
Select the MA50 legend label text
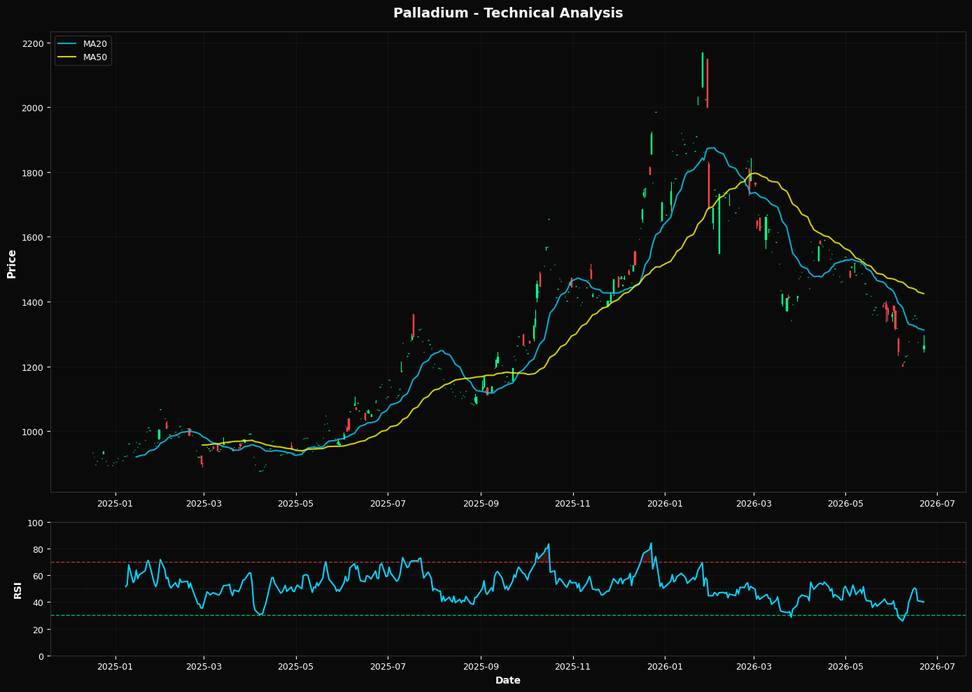97,57
